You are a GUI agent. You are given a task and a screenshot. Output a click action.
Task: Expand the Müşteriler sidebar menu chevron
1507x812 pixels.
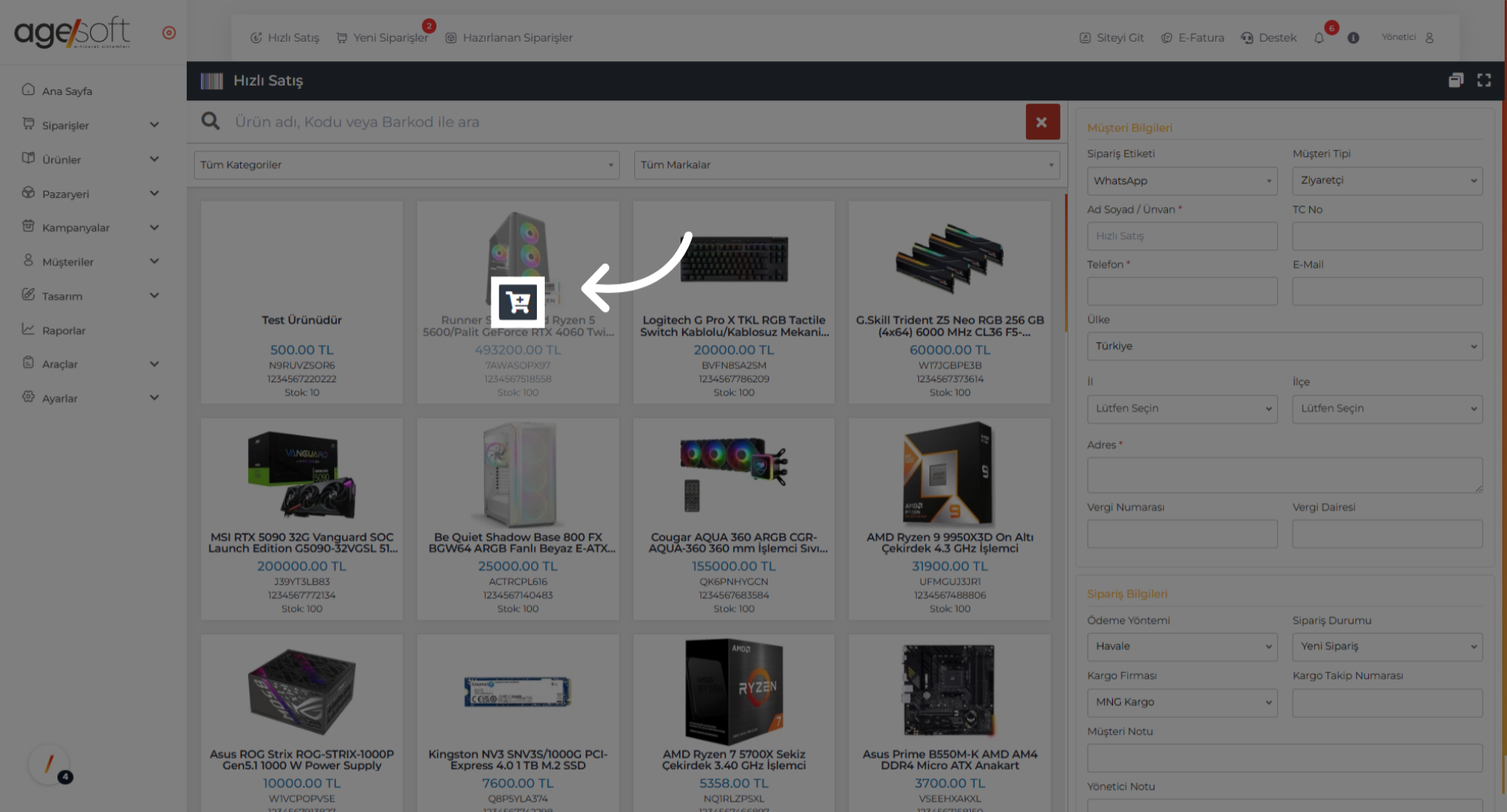tap(155, 261)
